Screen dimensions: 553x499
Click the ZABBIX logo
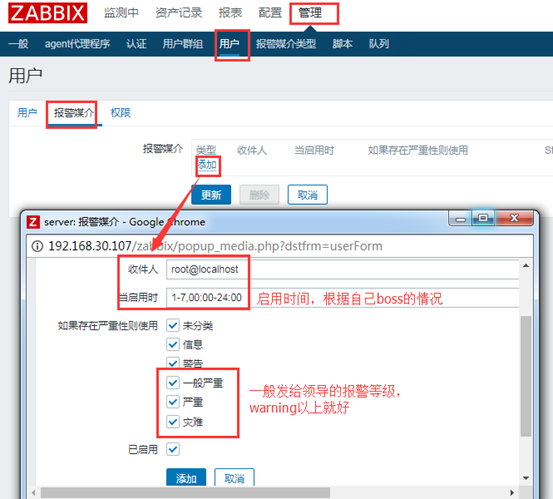tap(48, 13)
